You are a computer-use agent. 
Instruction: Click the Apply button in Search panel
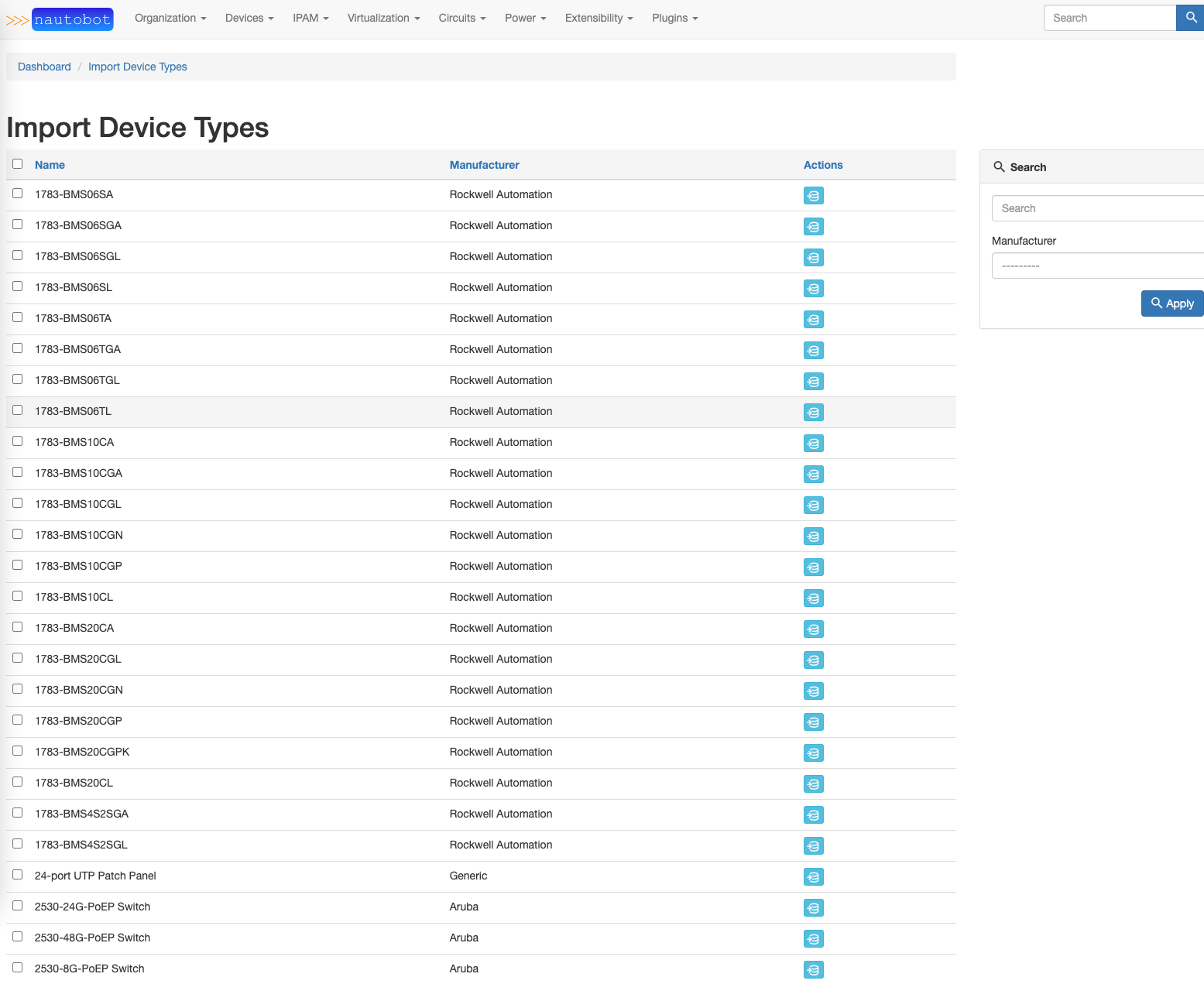[1171, 303]
